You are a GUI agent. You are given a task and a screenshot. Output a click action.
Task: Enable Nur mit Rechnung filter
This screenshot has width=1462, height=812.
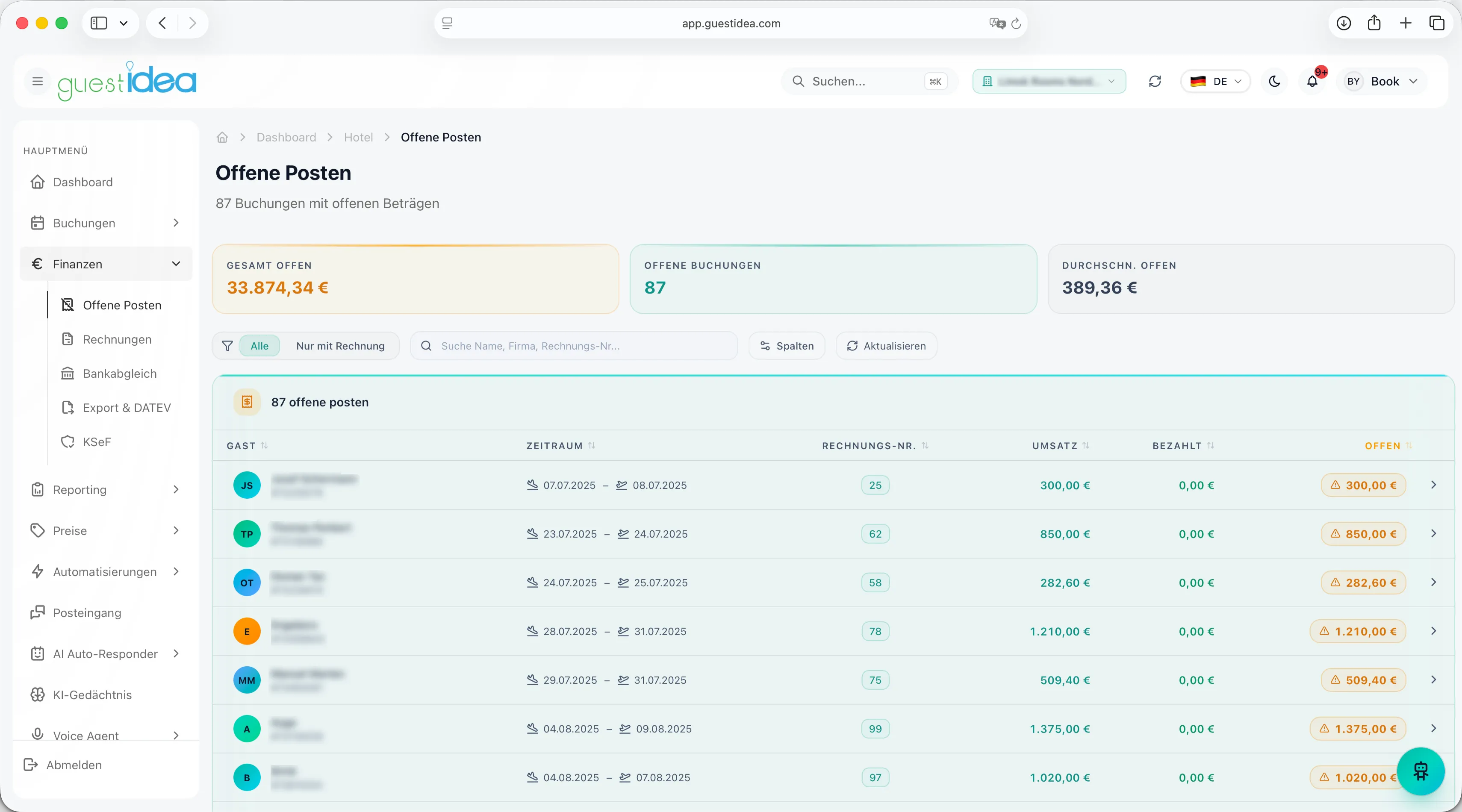[x=340, y=346]
